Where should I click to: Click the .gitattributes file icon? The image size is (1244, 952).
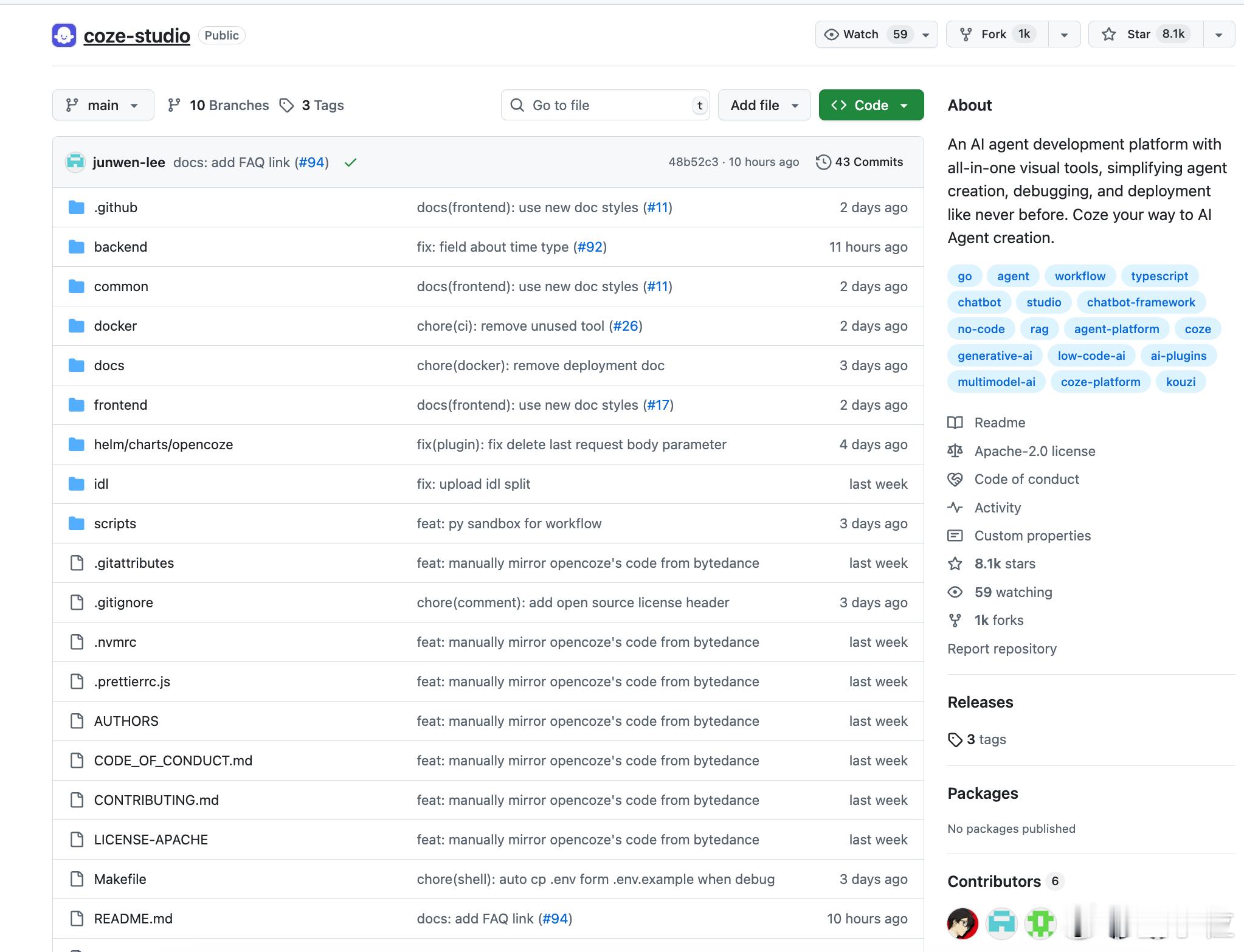click(x=77, y=563)
